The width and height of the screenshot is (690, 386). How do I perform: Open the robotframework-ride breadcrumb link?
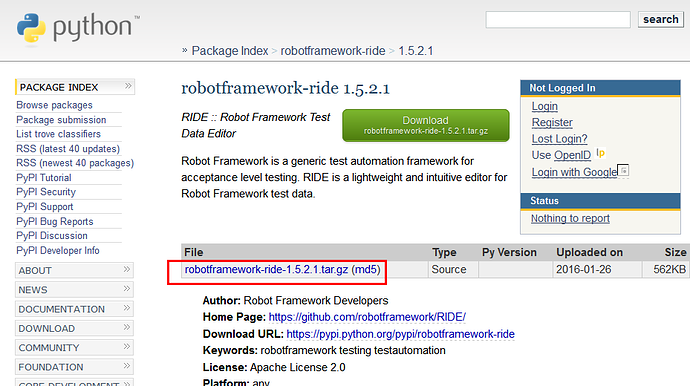point(333,51)
